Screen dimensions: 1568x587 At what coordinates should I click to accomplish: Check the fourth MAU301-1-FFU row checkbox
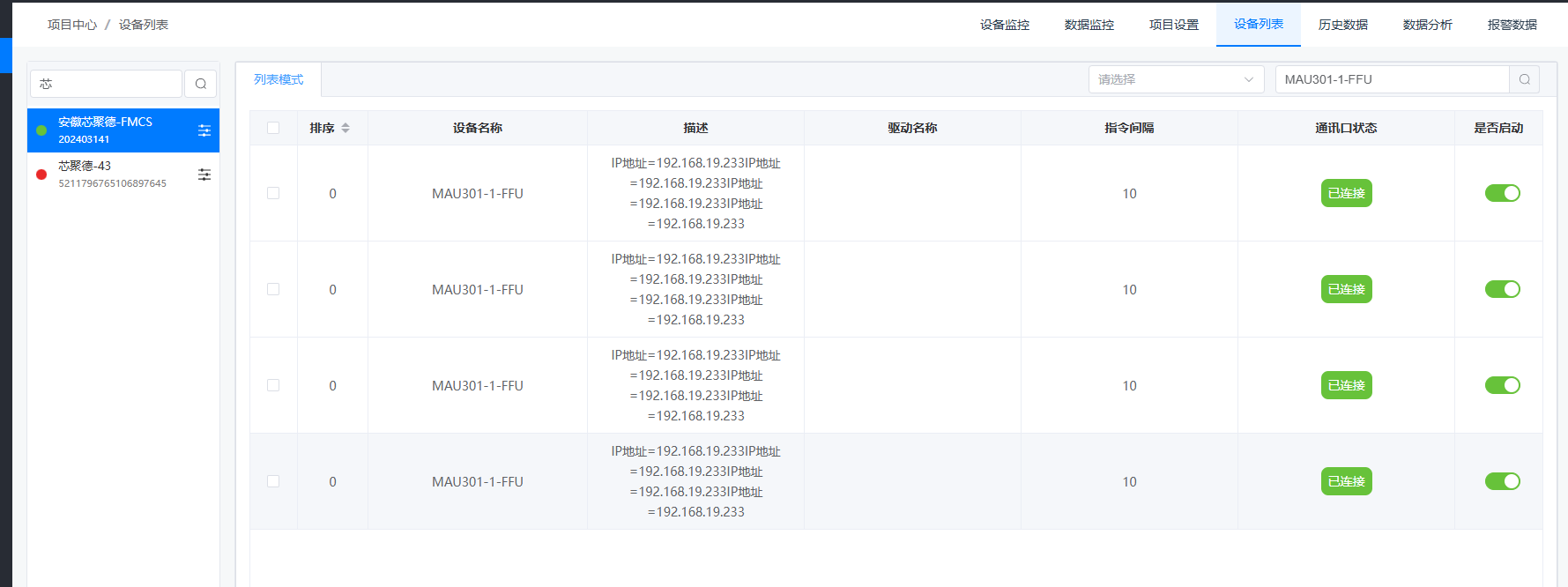(273, 481)
